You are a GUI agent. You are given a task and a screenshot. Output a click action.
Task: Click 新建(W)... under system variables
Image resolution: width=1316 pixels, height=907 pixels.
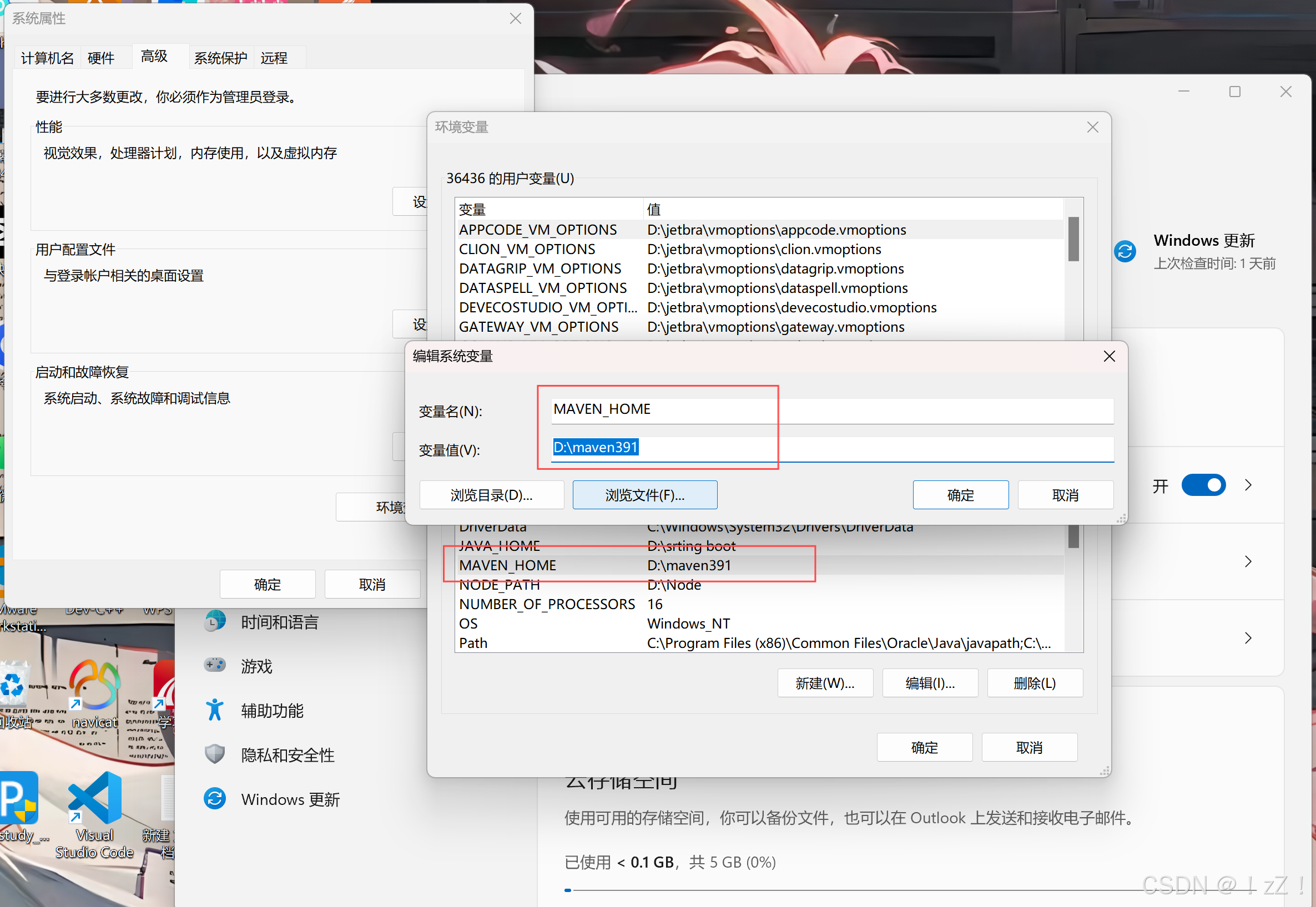point(824,683)
